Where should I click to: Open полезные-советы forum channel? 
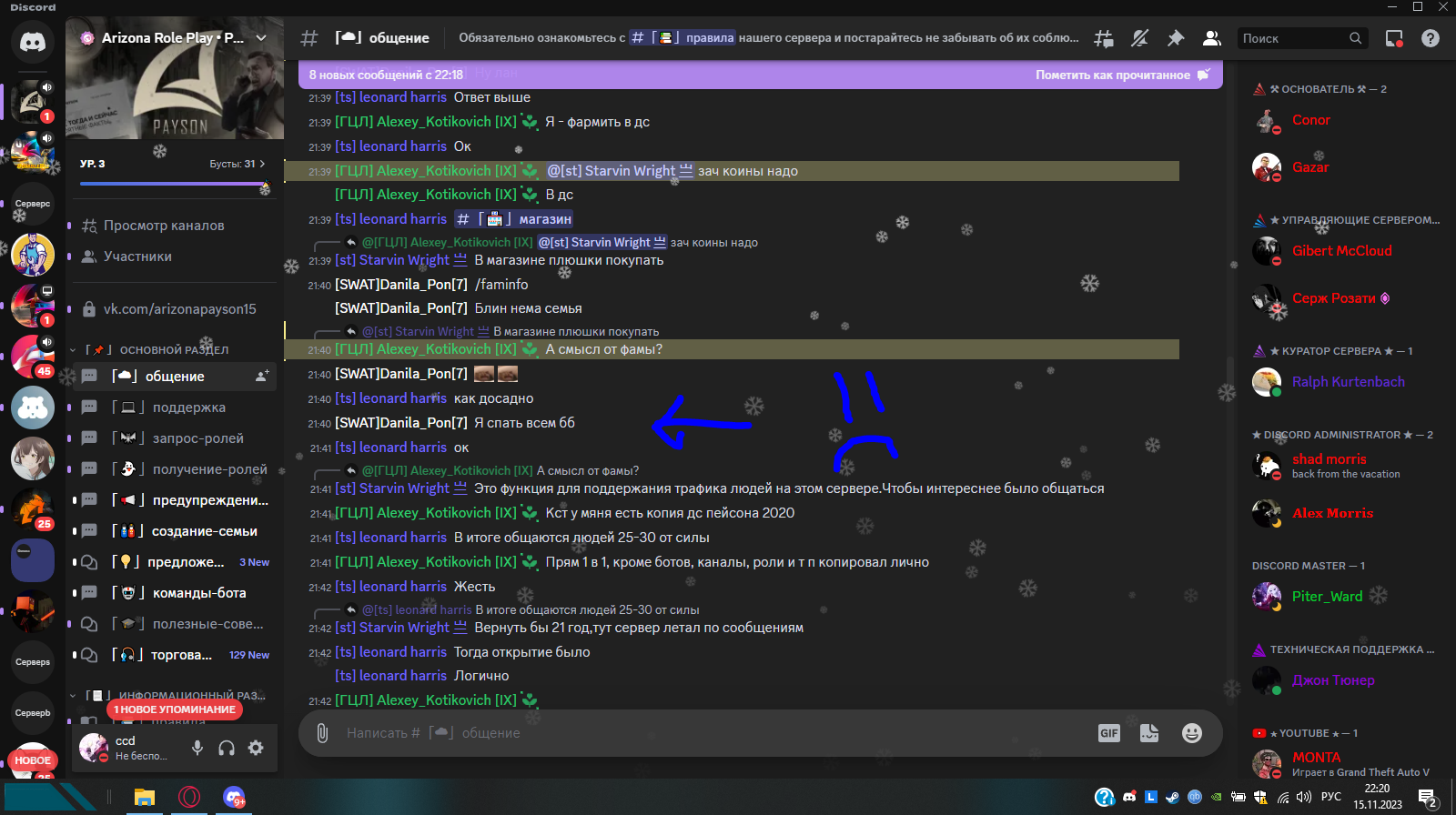(x=173, y=624)
